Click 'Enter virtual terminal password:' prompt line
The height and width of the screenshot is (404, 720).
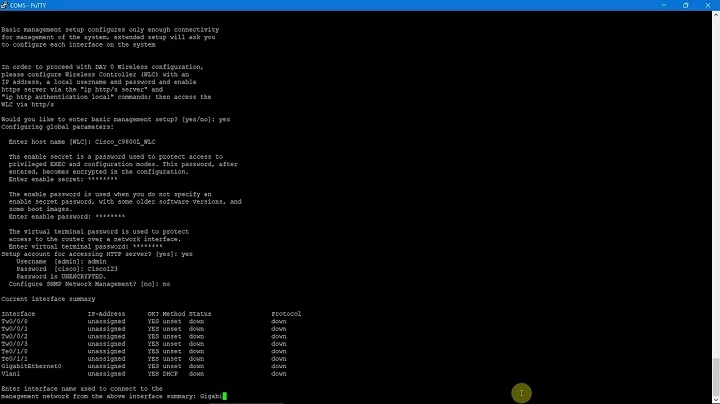click(85, 247)
